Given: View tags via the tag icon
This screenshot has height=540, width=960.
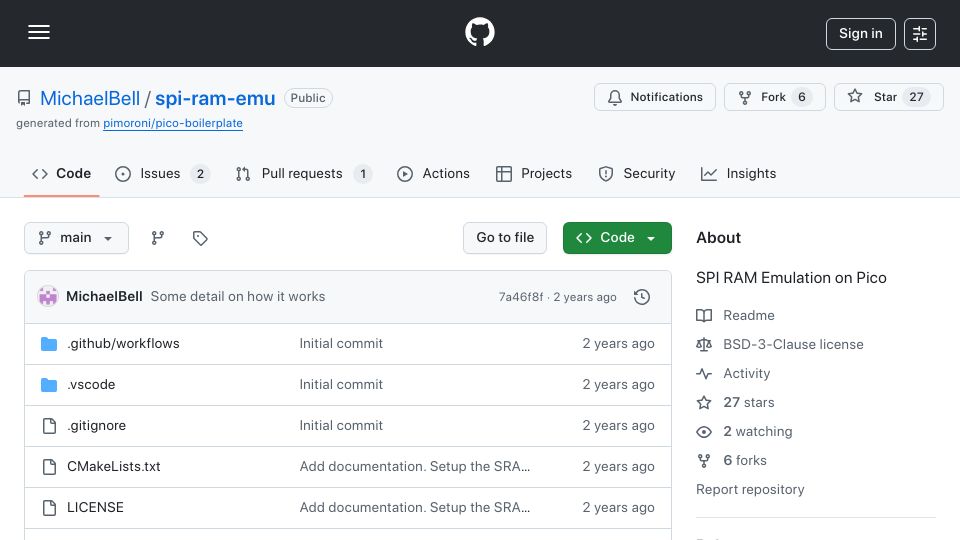Looking at the screenshot, I should coord(200,238).
